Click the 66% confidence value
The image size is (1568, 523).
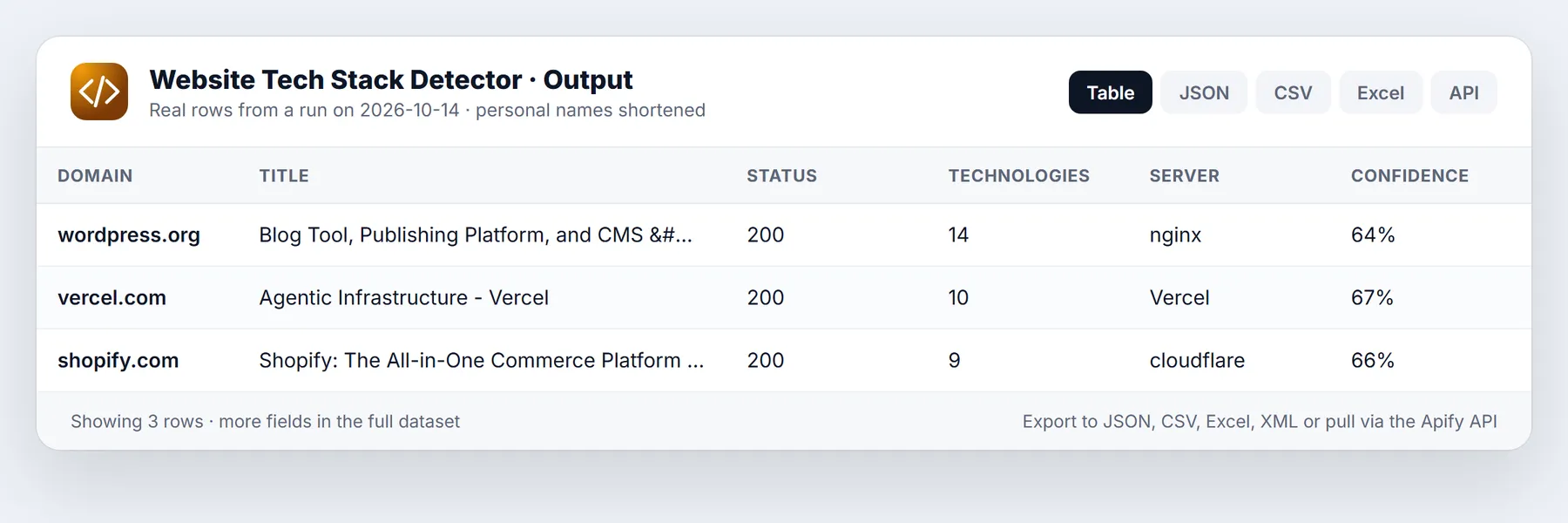[x=1373, y=360]
